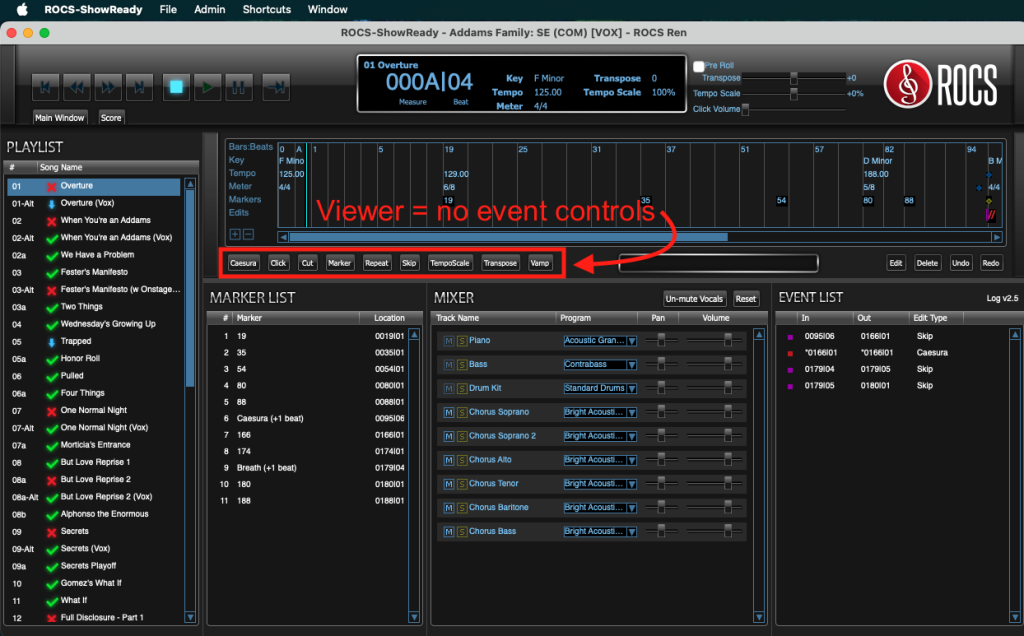Toggle mute on Chorus Soprano
This screenshot has width=1024, height=636.
[449, 413]
